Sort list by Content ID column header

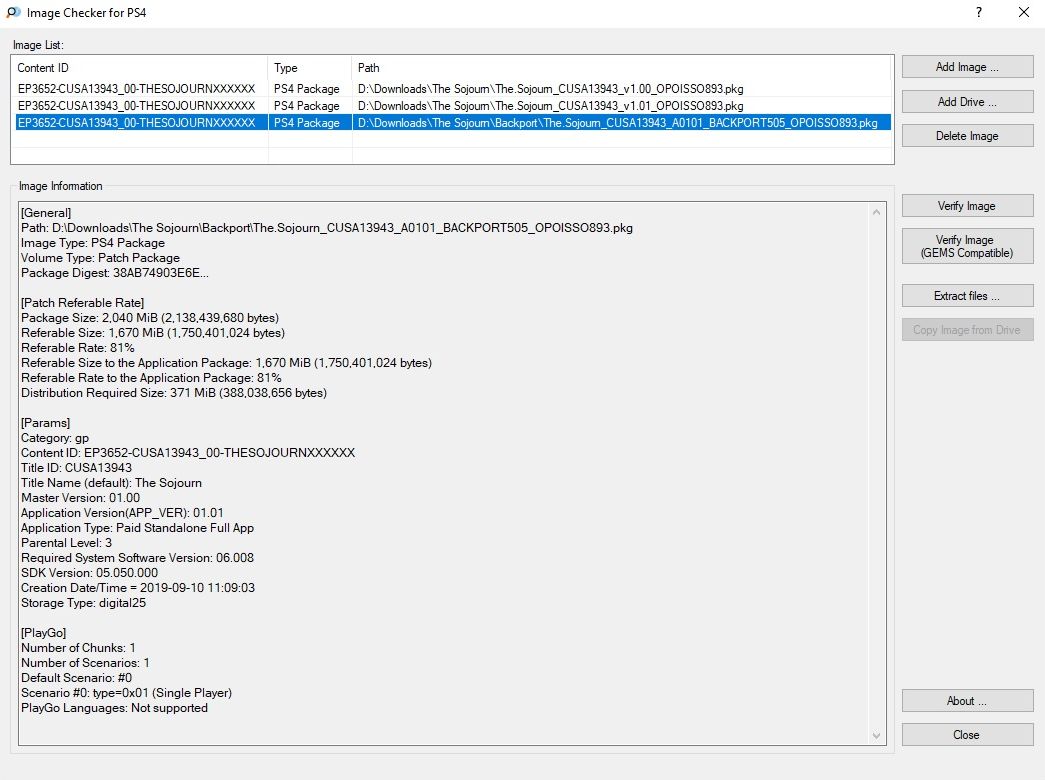140,68
